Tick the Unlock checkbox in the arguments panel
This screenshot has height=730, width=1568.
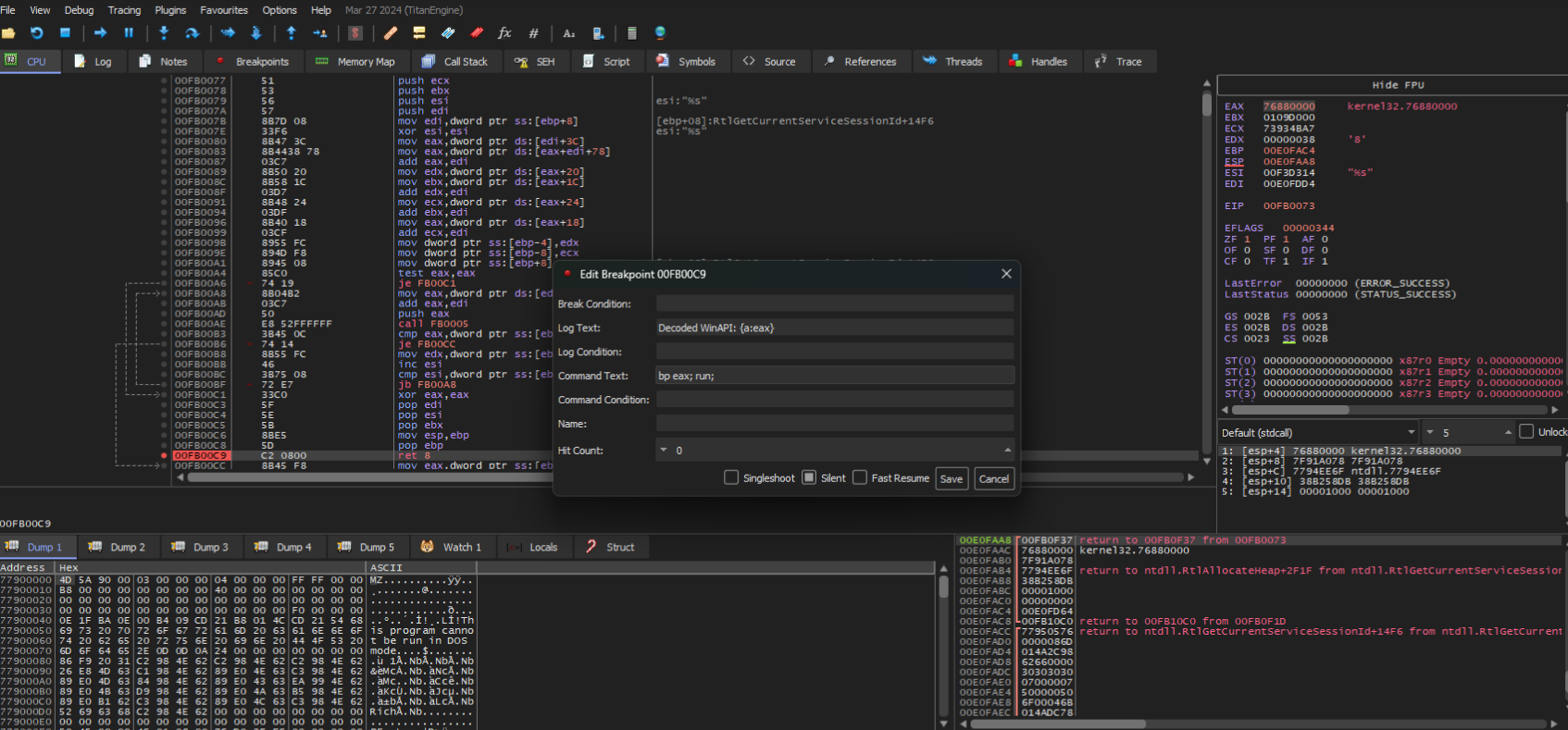(x=1526, y=432)
